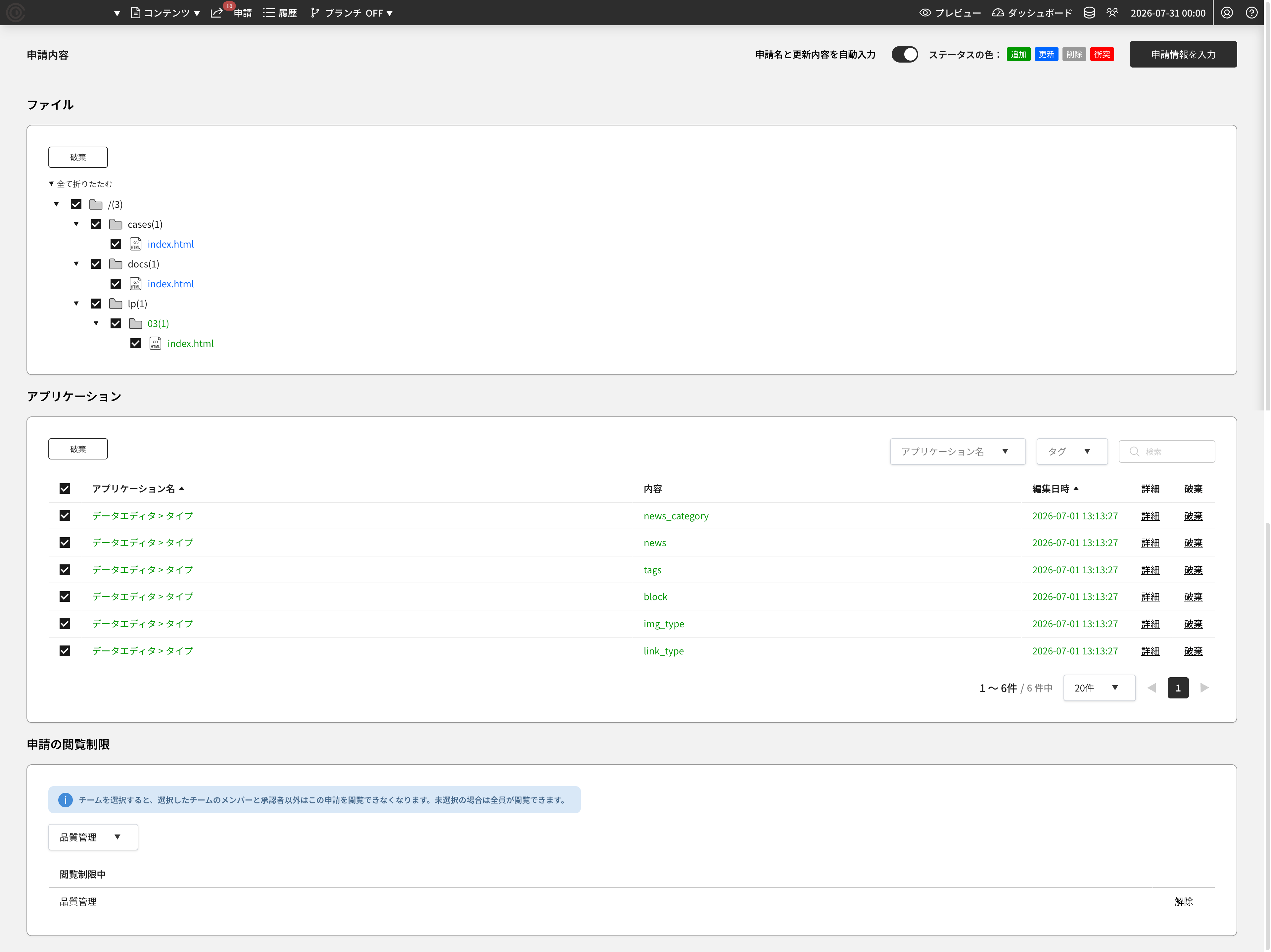Click 解除 link for 品質管理
The width and height of the screenshot is (1271, 952).
pos(1183,901)
